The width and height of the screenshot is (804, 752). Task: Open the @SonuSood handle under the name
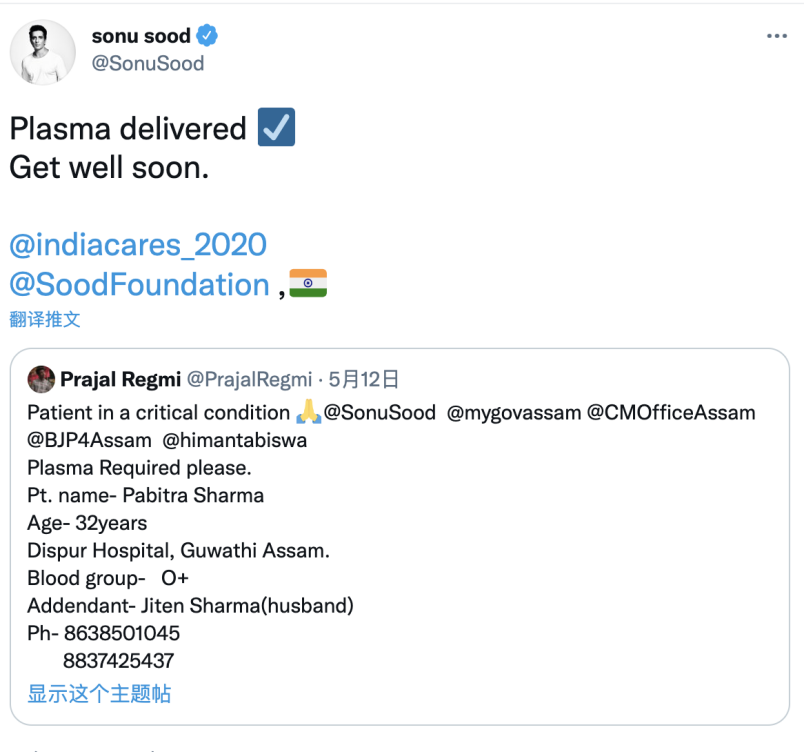(148, 63)
